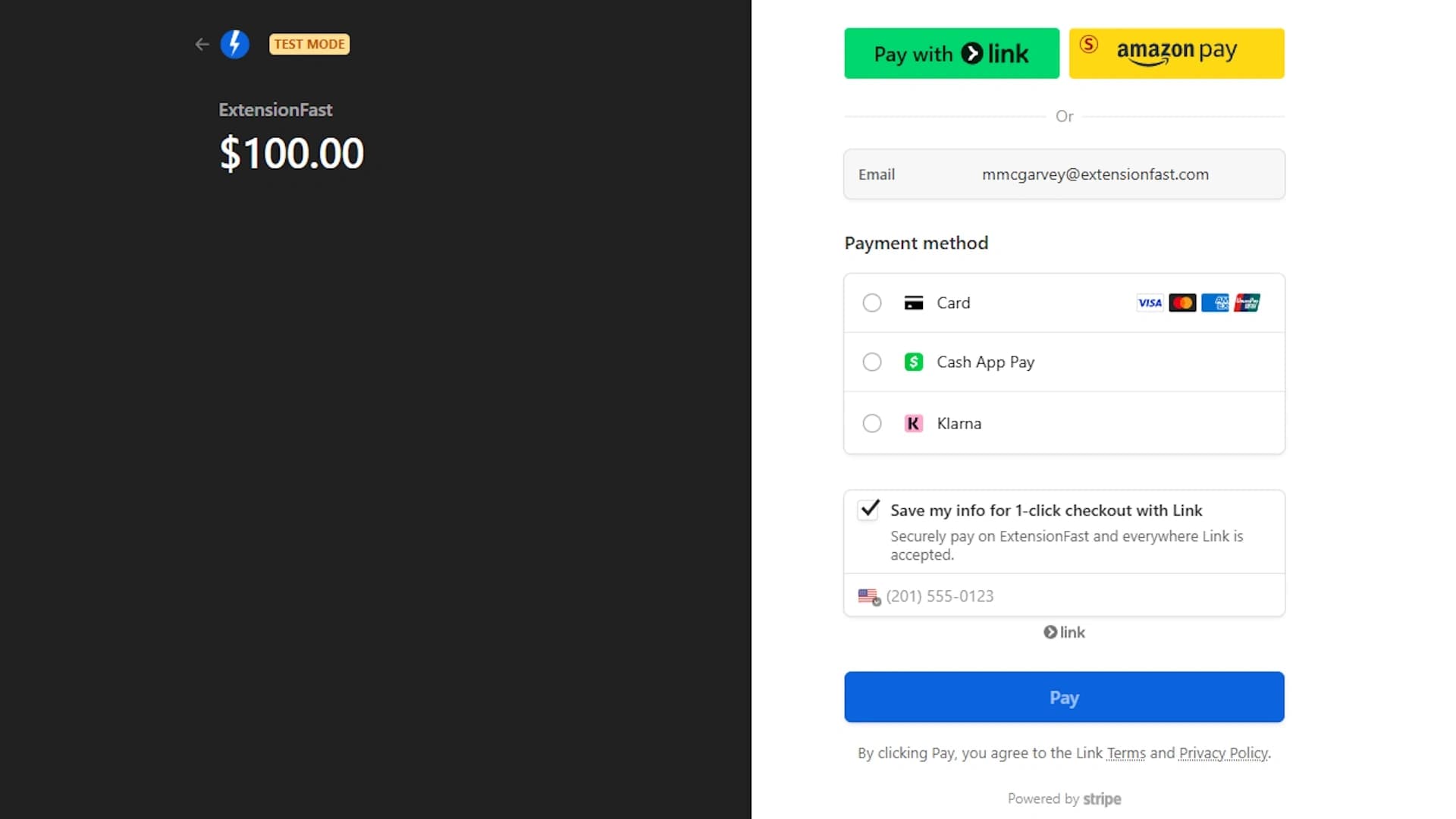Viewport: 1456px width, 819px height.
Task: Click the back arrow icon
Action: (201, 44)
